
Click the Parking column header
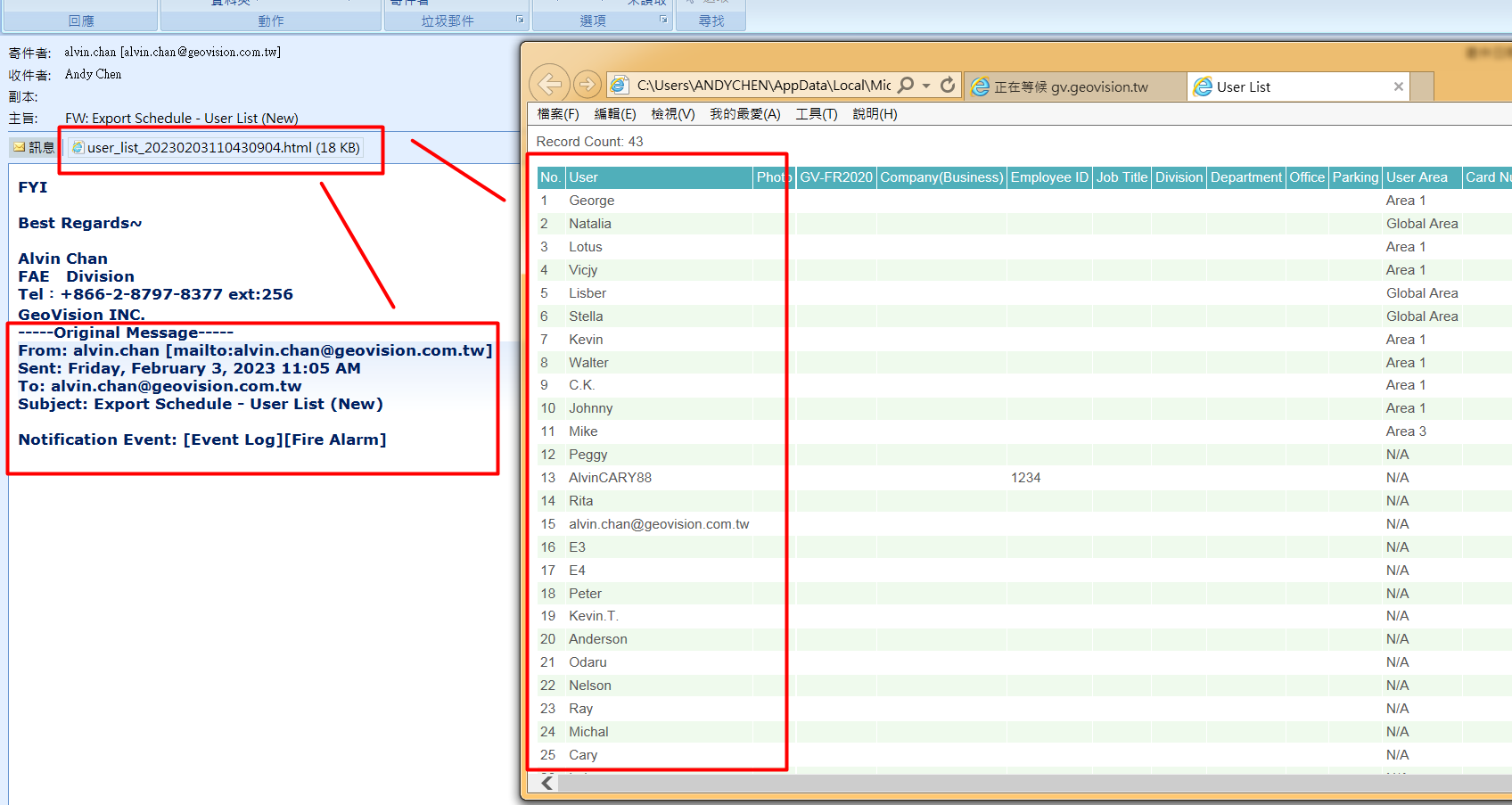pyautogui.click(x=1355, y=177)
